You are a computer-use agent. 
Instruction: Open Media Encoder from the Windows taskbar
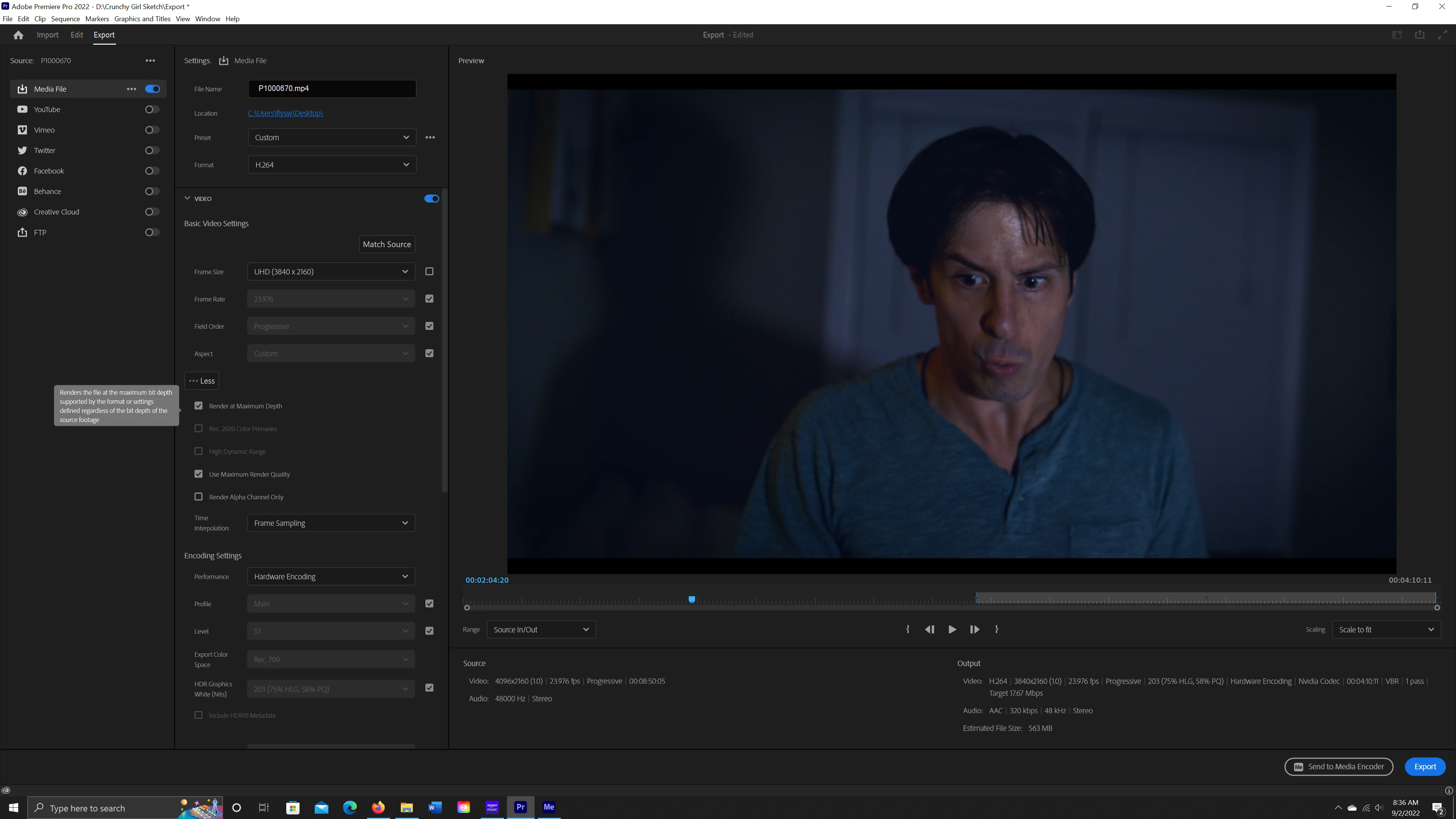tap(549, 807)
